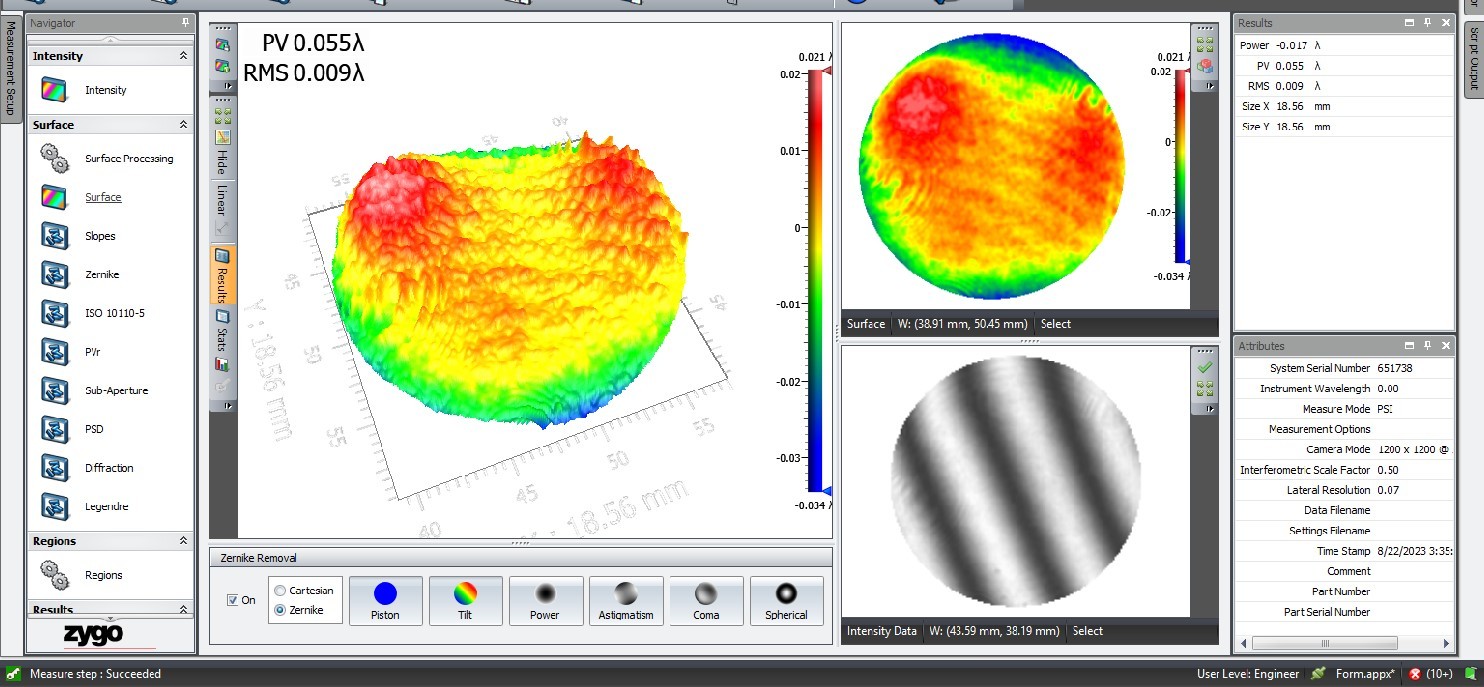
Task: Open the Script Output side tab
Action: click(1473, 58)
